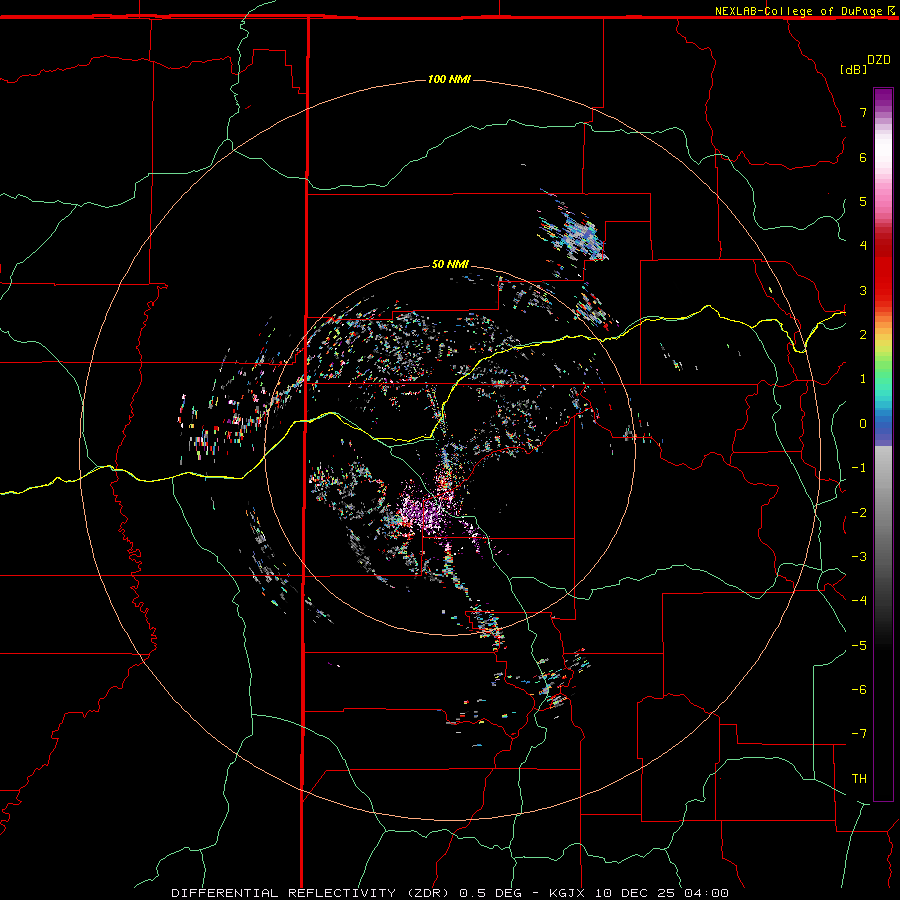Click the -7 value on color scale
Viewport: 900px width, 900px height.
(x=859, y=734)
